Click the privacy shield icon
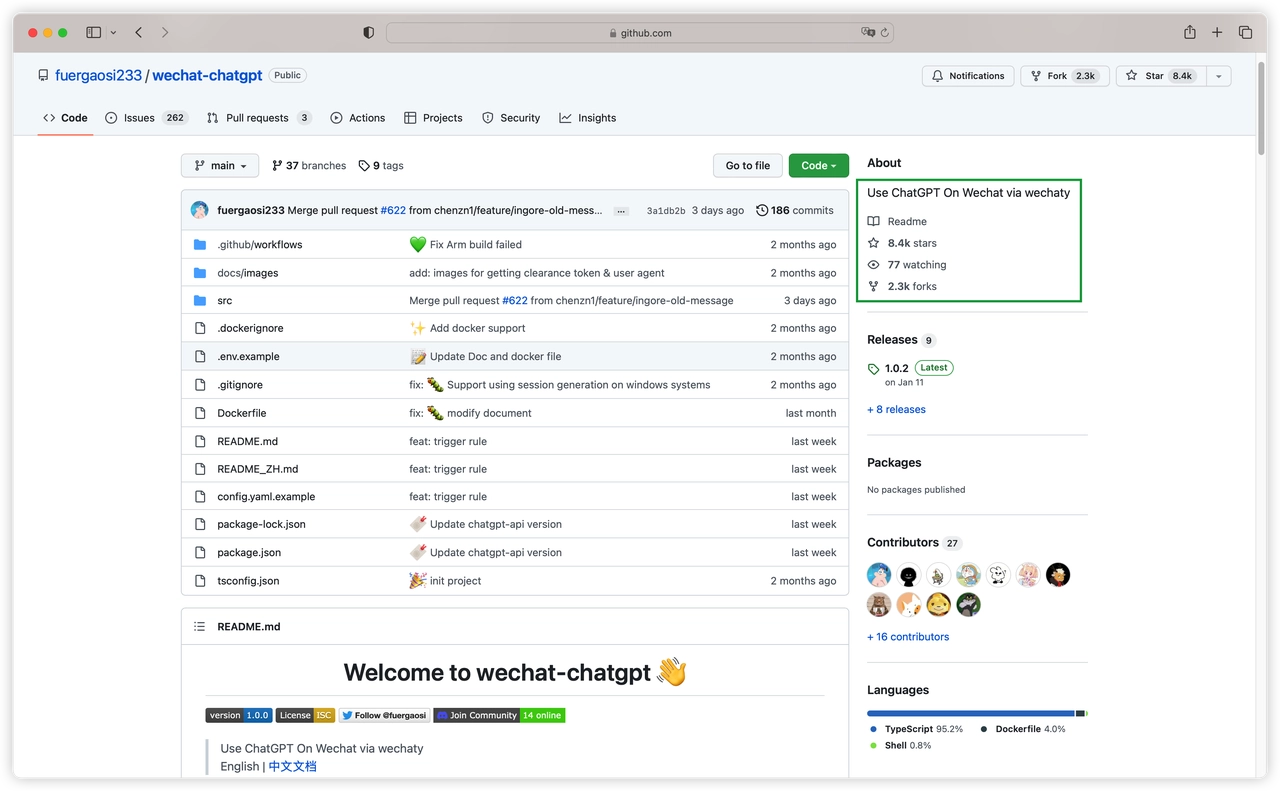1280x791 pixels. (x=368, y=33)
